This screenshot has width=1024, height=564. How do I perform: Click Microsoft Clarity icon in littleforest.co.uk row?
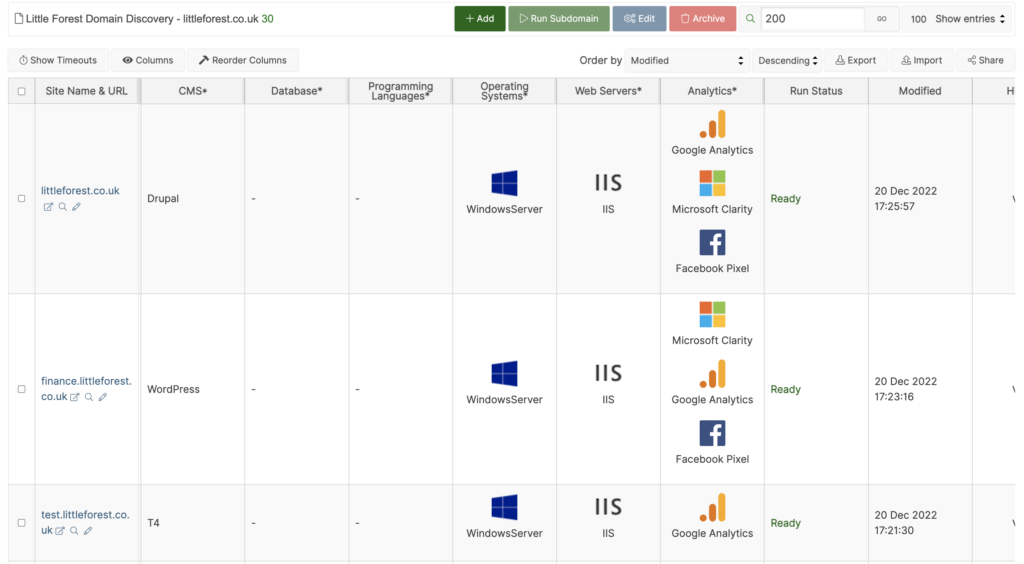(712, 183)
